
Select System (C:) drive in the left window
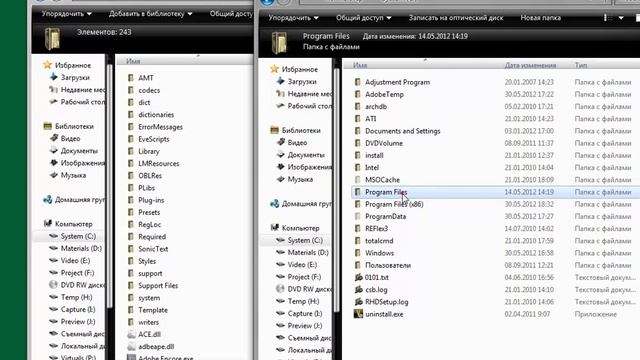coord(78,236)
